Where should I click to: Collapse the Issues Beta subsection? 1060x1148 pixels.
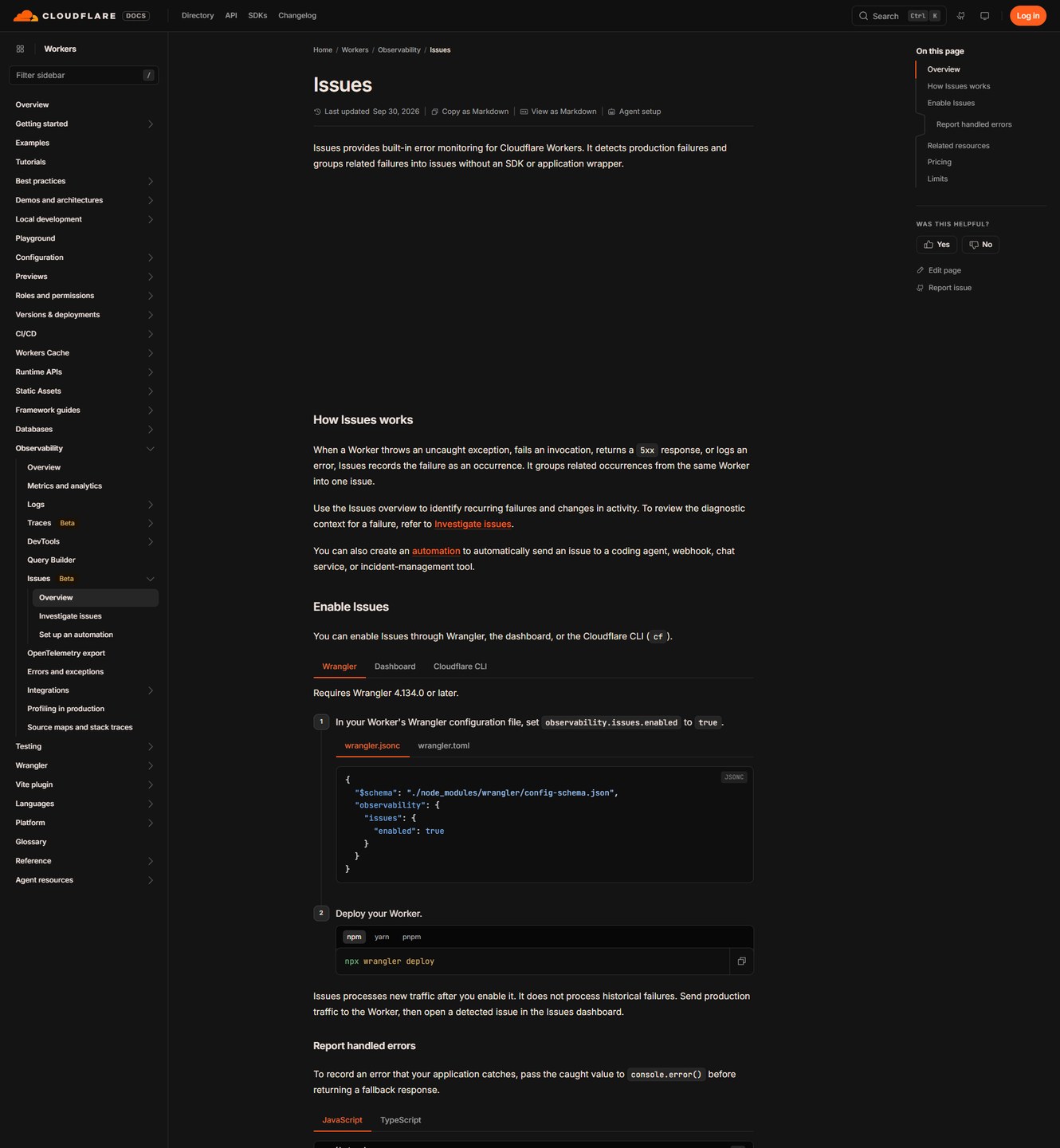click(x=150, y=579)
